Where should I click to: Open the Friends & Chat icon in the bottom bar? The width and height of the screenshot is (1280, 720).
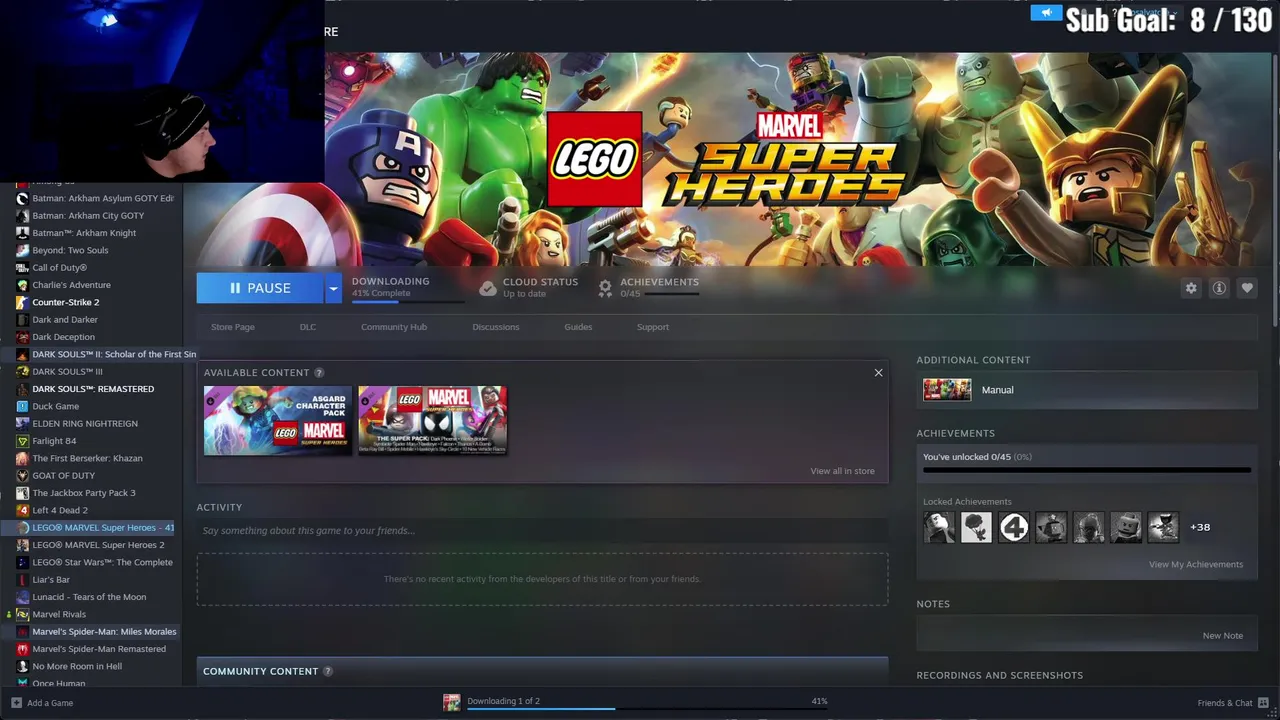pyautogui.click(x=1264, y=703)
